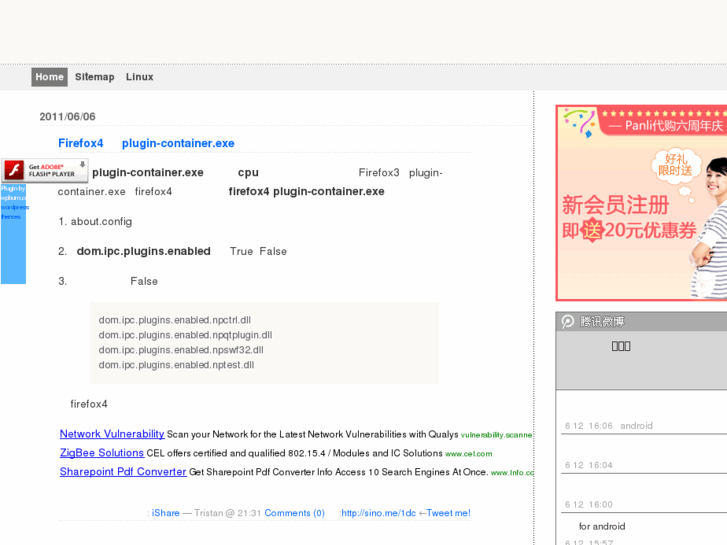Go to the Sitemap menu item
The width and height of the screenshot is (727, 545).
(95, 77)
